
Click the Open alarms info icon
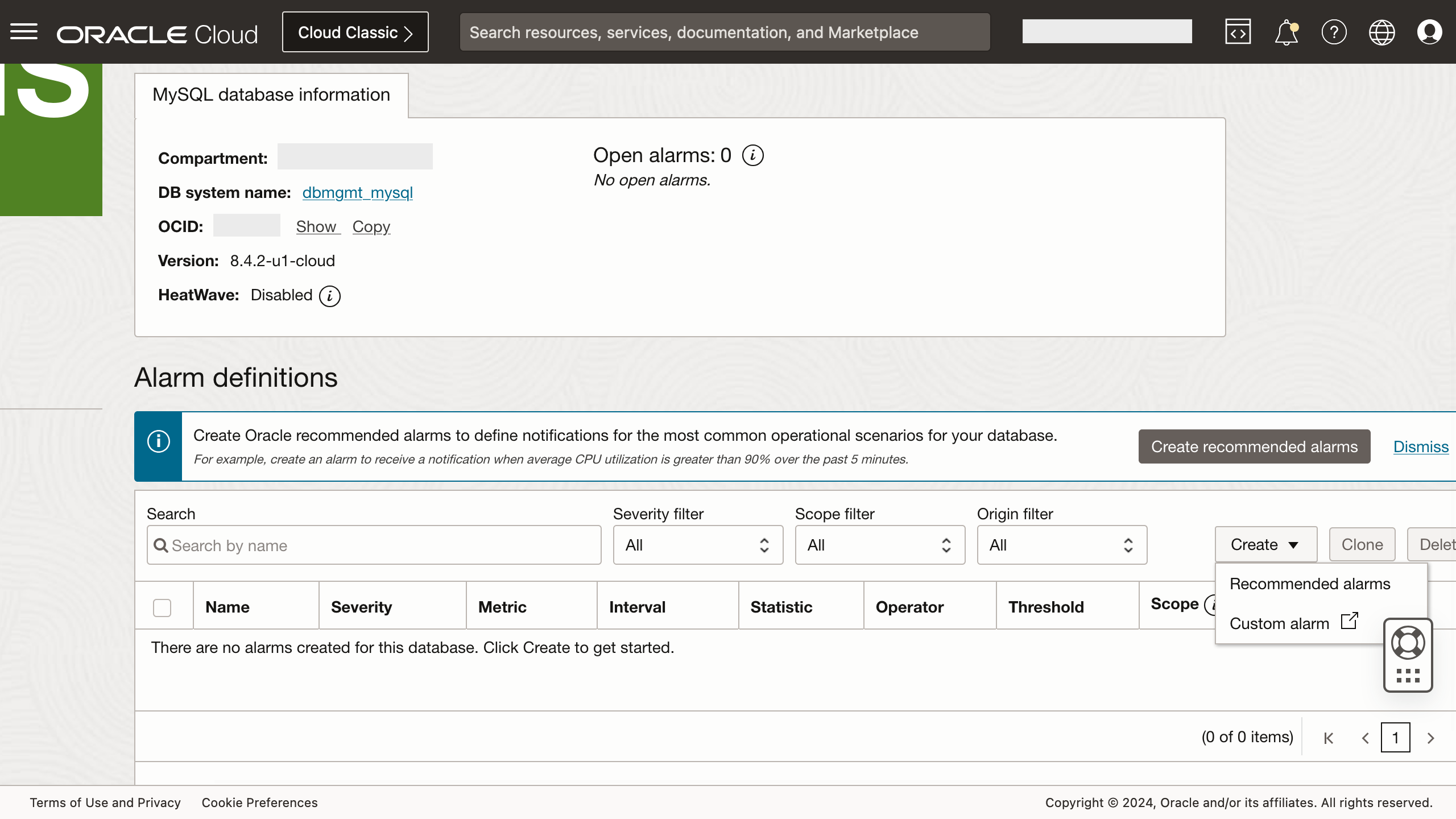tap(753, 154)
